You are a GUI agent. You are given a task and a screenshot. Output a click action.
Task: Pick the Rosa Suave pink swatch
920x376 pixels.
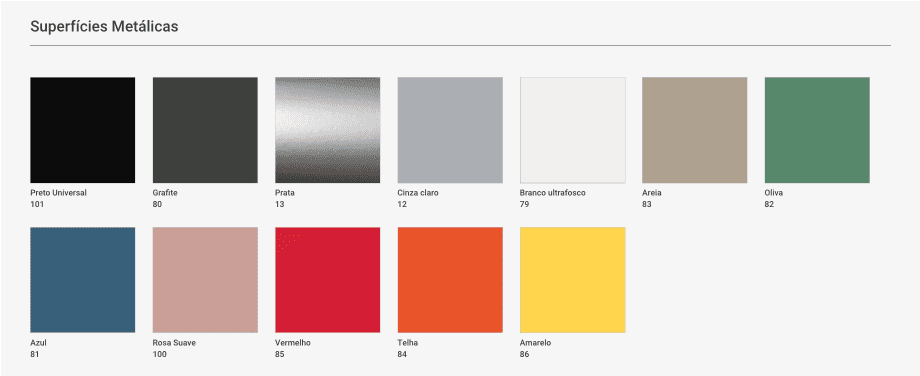pyautogui.click(x=205, y=280)
